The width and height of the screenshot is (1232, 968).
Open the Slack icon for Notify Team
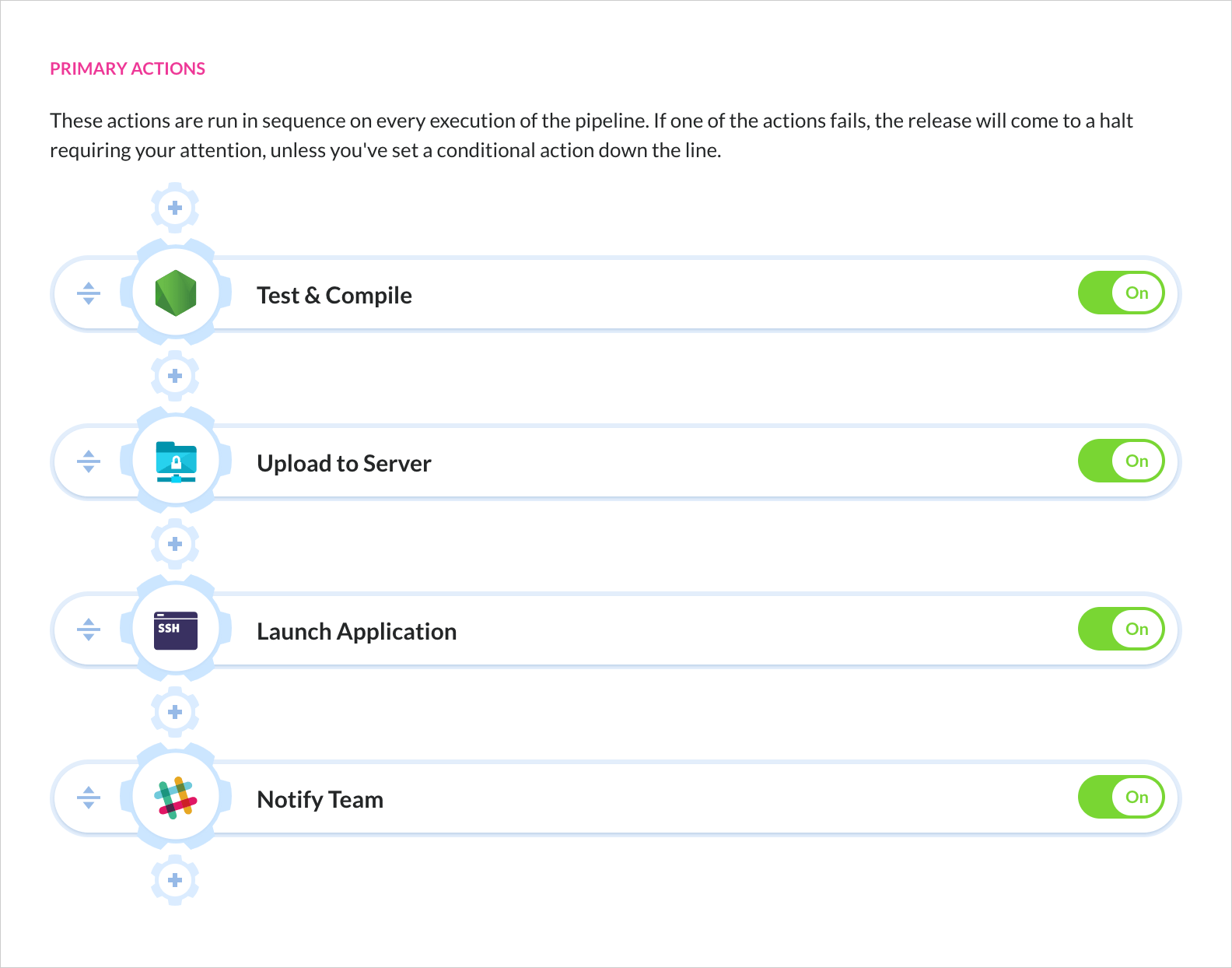pyautogui.click(x=177, y=798)
